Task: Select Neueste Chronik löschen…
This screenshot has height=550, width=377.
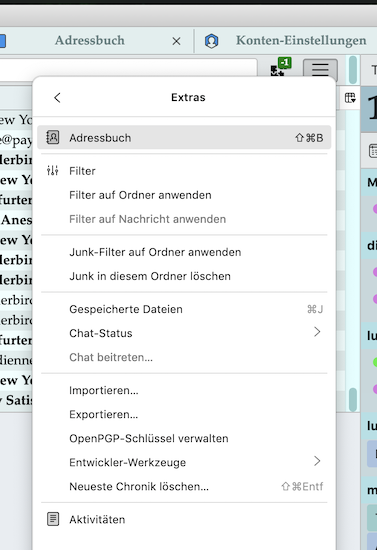Action: [184, 487]
